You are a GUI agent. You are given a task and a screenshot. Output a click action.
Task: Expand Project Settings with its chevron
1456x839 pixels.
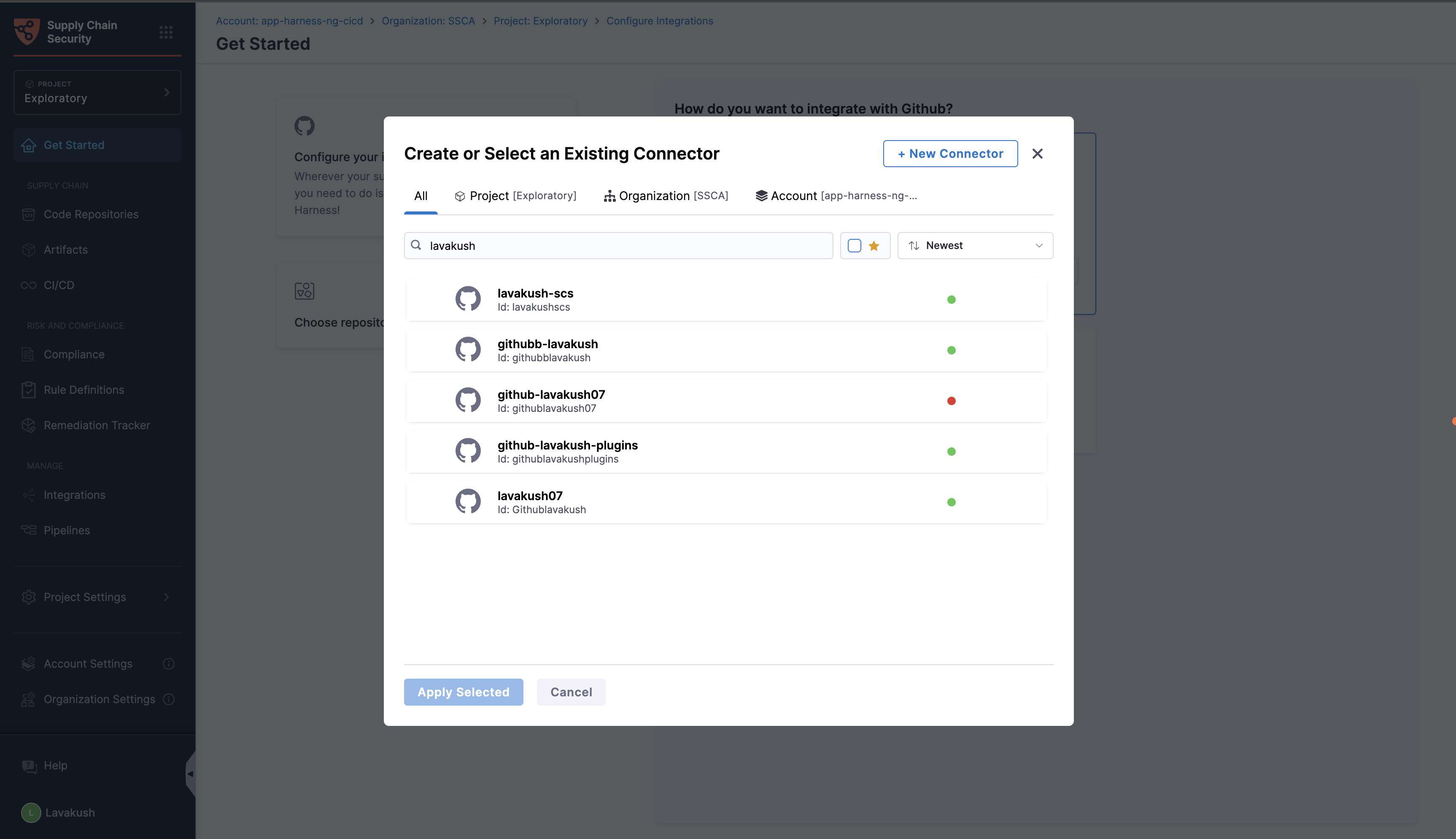click(x=166, y=597)
